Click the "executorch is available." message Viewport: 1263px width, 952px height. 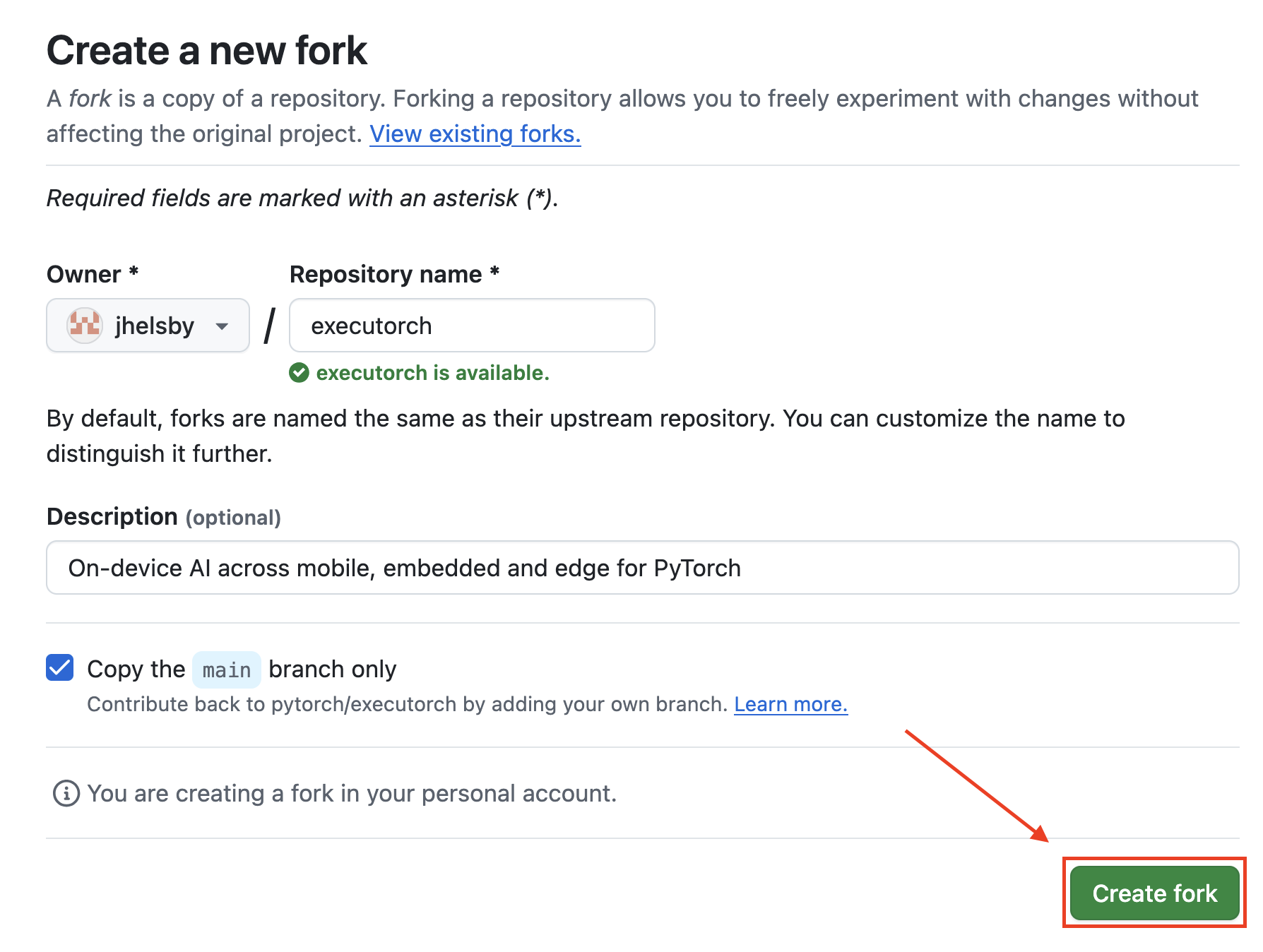[432, 373]
